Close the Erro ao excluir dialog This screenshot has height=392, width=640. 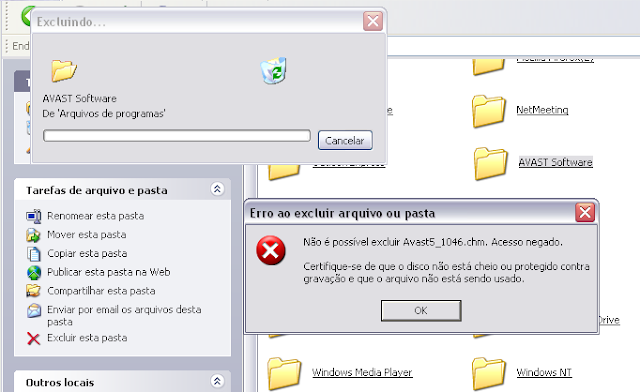(584, 213)
